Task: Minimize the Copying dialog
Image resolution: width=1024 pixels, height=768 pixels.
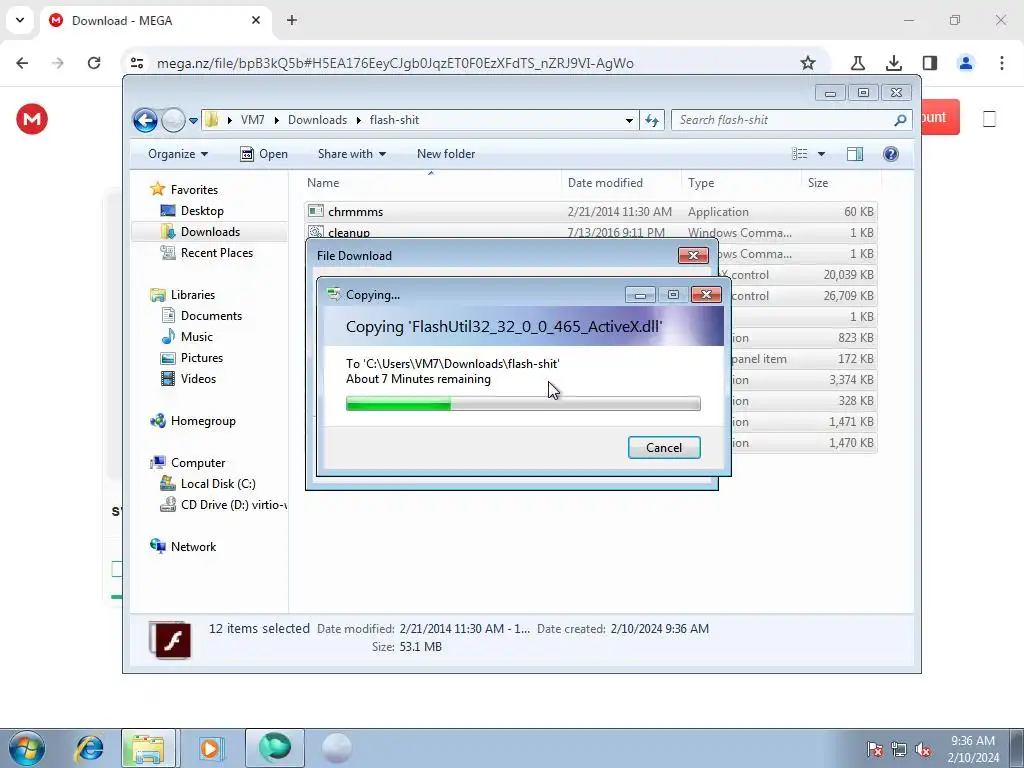Action: click(x=640, y=295)
